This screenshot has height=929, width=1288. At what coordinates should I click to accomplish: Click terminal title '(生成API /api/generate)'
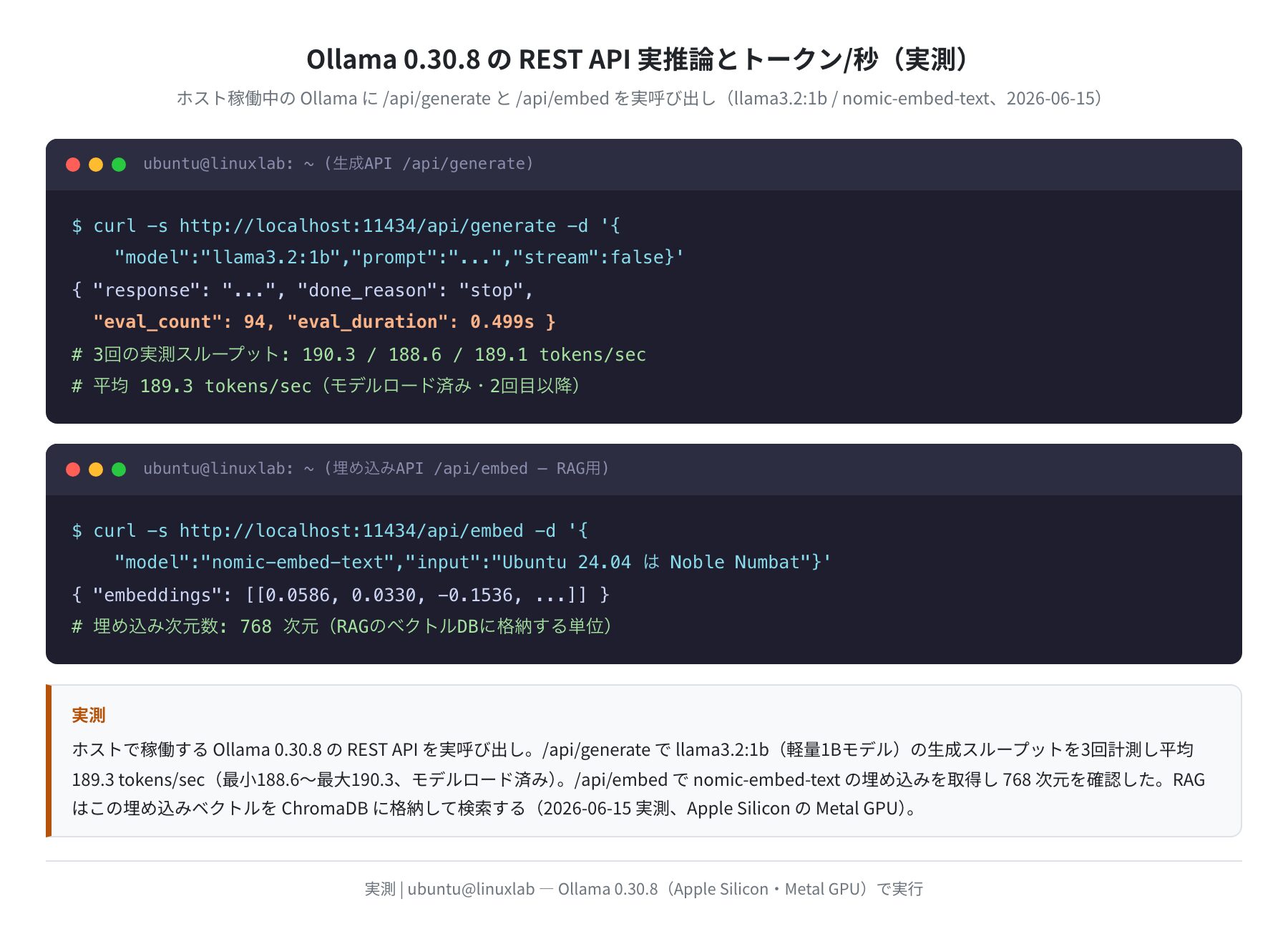429,164
